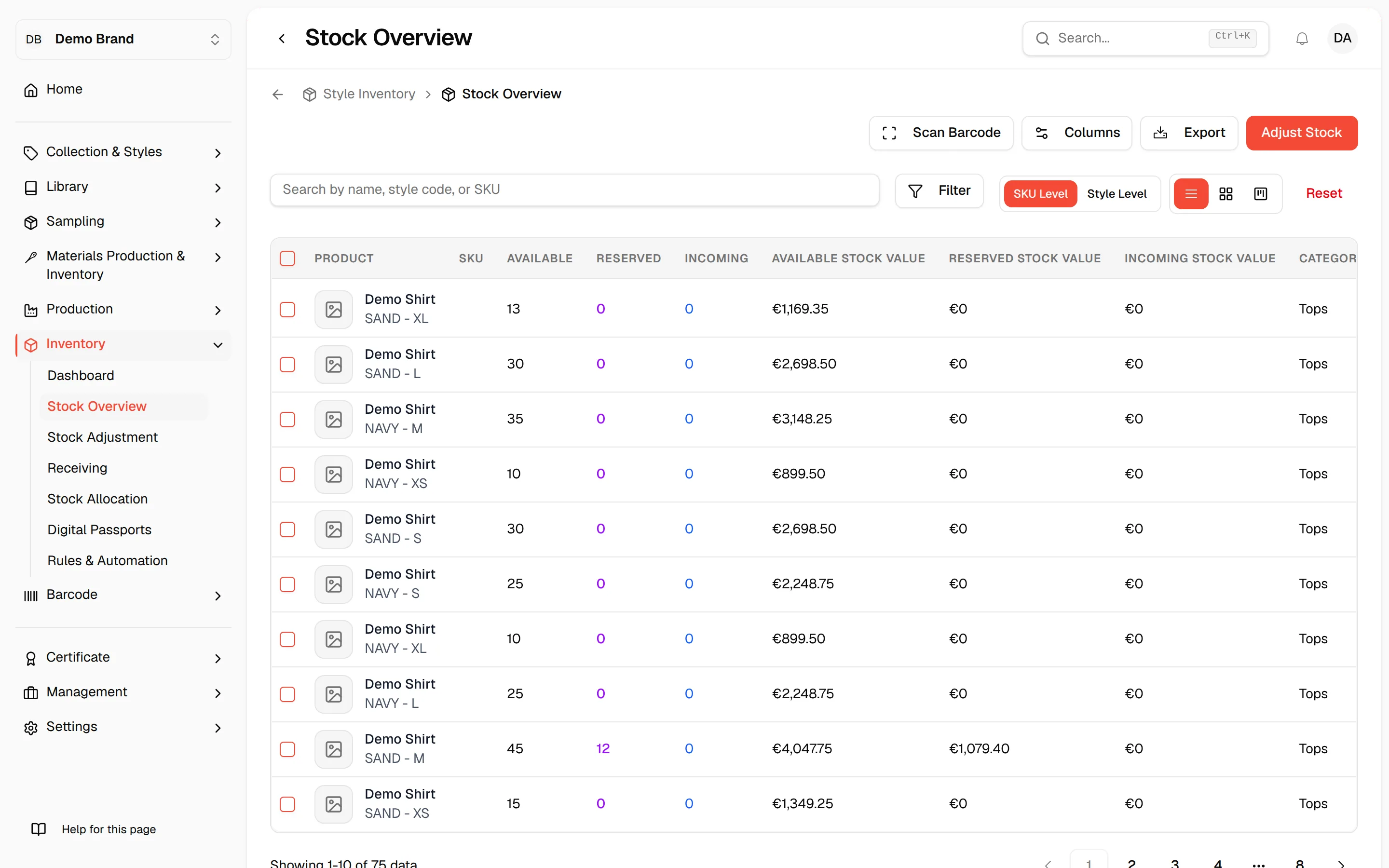Screen dimensions: 1389x868
Task: Toggle the select-all header checkbox
Action: point(287,258)
